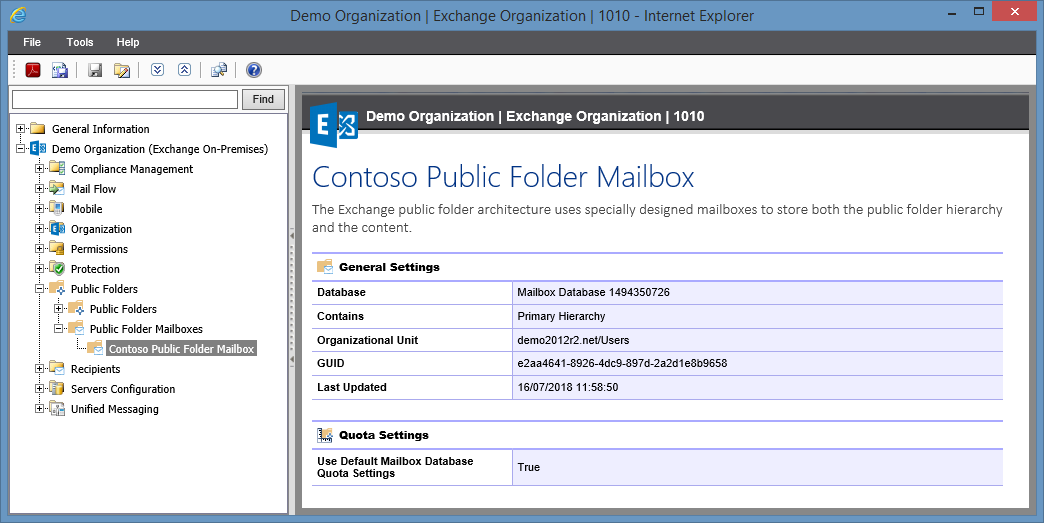1044x523 pixels.
Task: Expand the Compliance Management node
Action: (39, 169)
